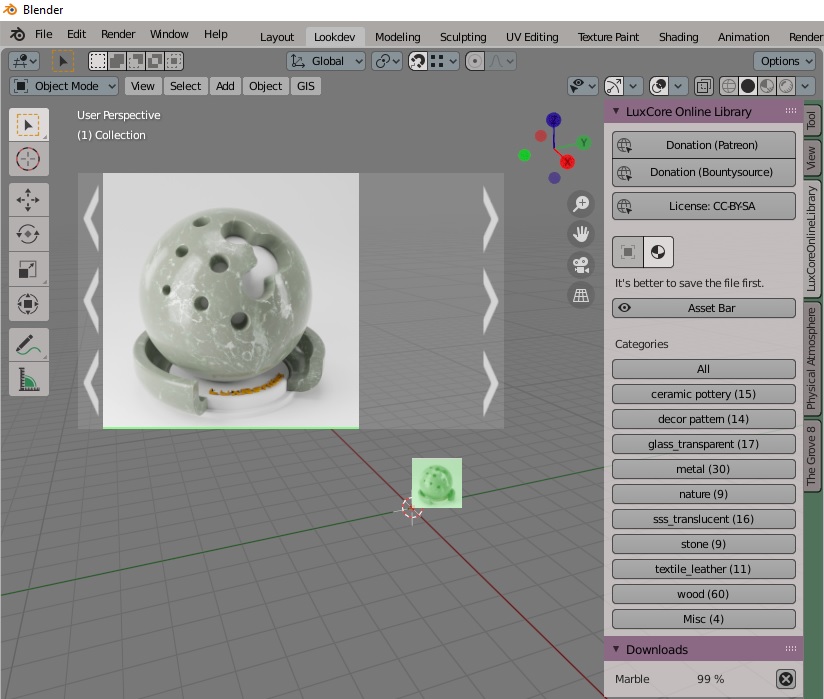Select the Rotate tool

[28, 234]
